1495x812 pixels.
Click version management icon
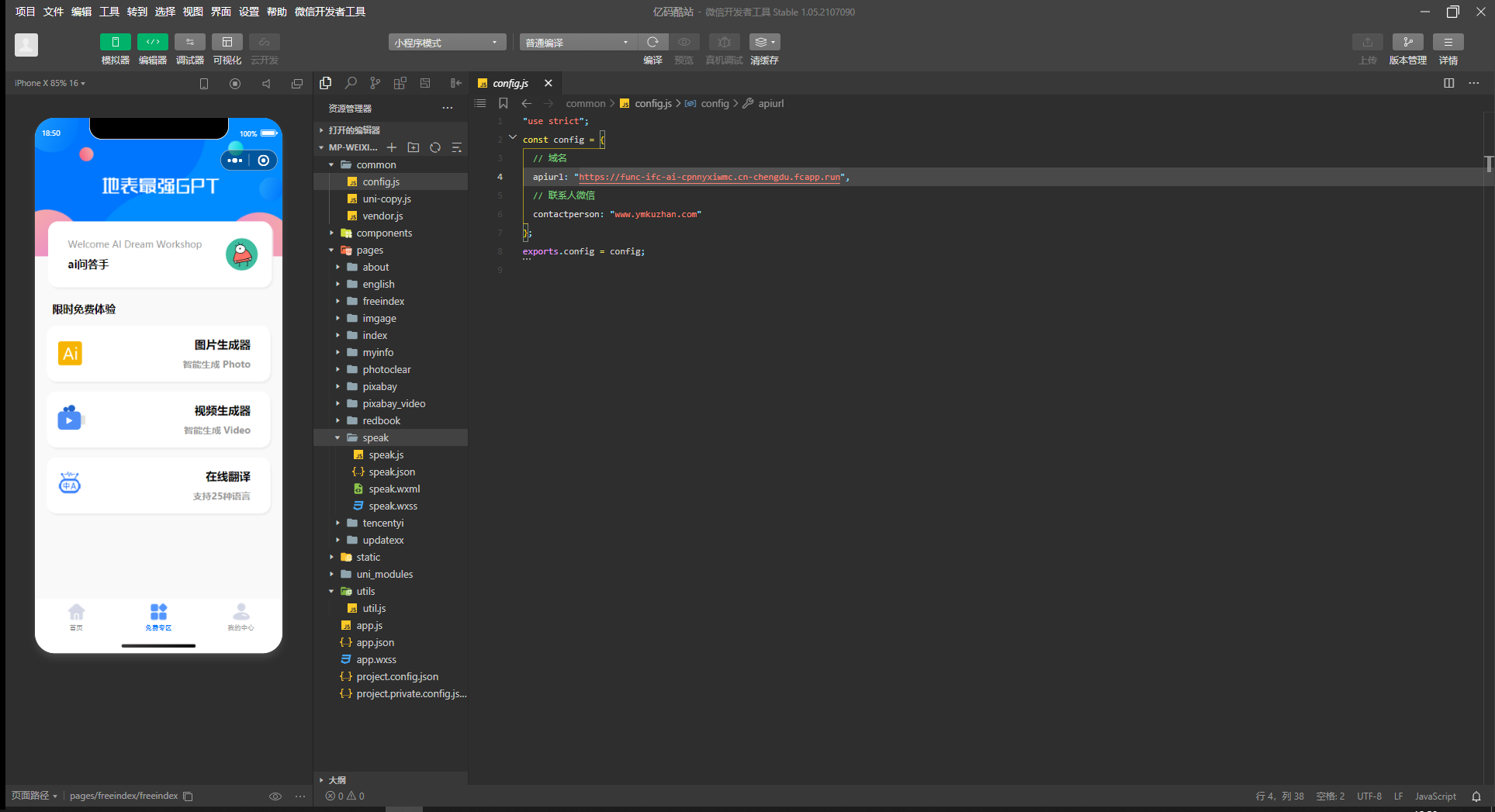pyautogui.click(x=1407, y=42)
